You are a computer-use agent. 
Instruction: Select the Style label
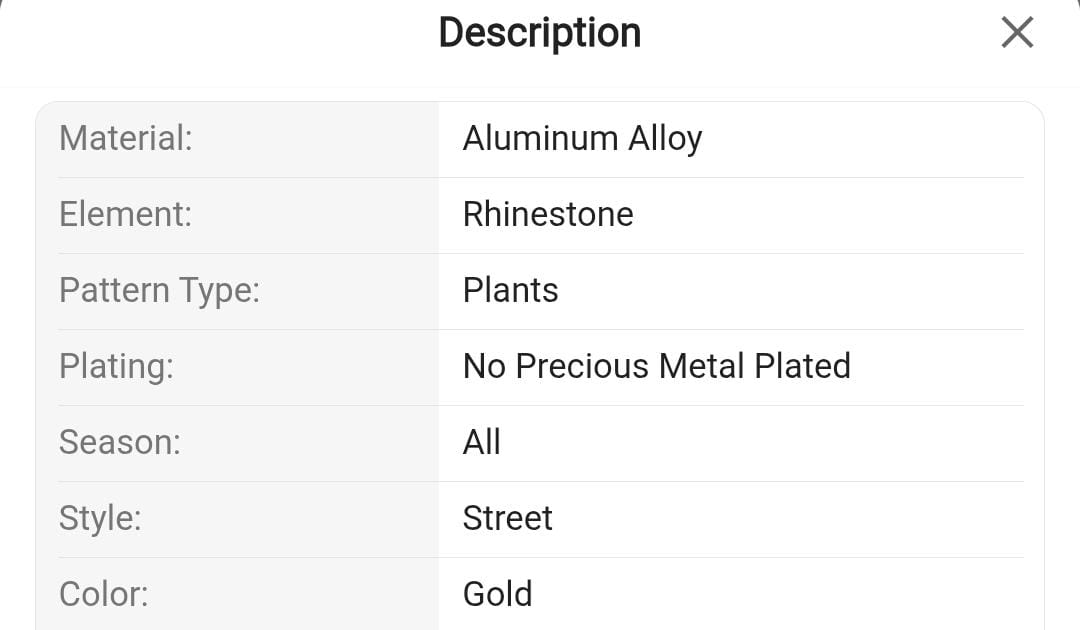pos(100,518)
